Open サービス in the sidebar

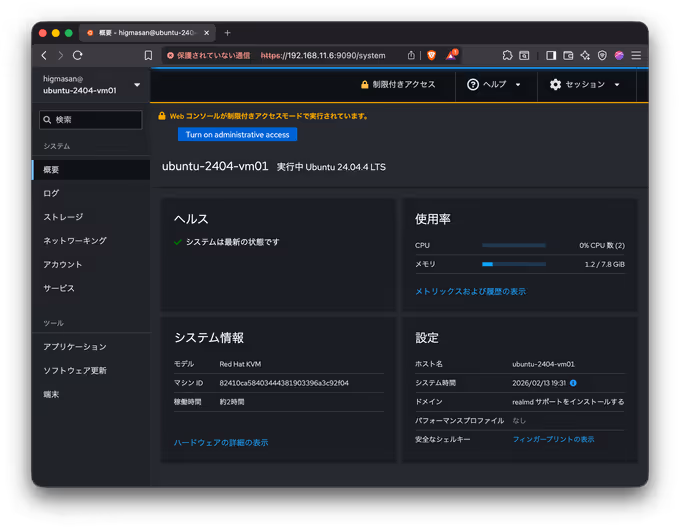click(91, 288)
